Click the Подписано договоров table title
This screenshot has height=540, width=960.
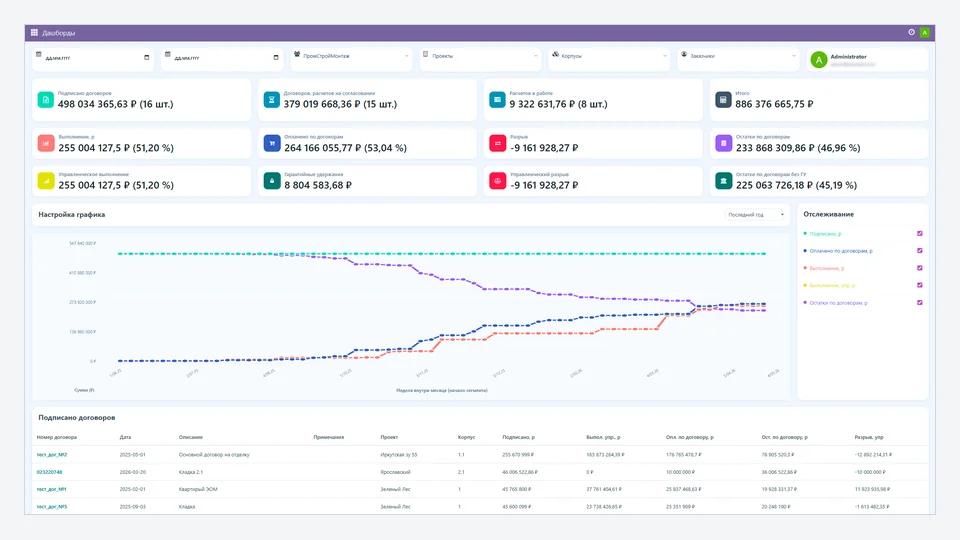tap(77, 418)
